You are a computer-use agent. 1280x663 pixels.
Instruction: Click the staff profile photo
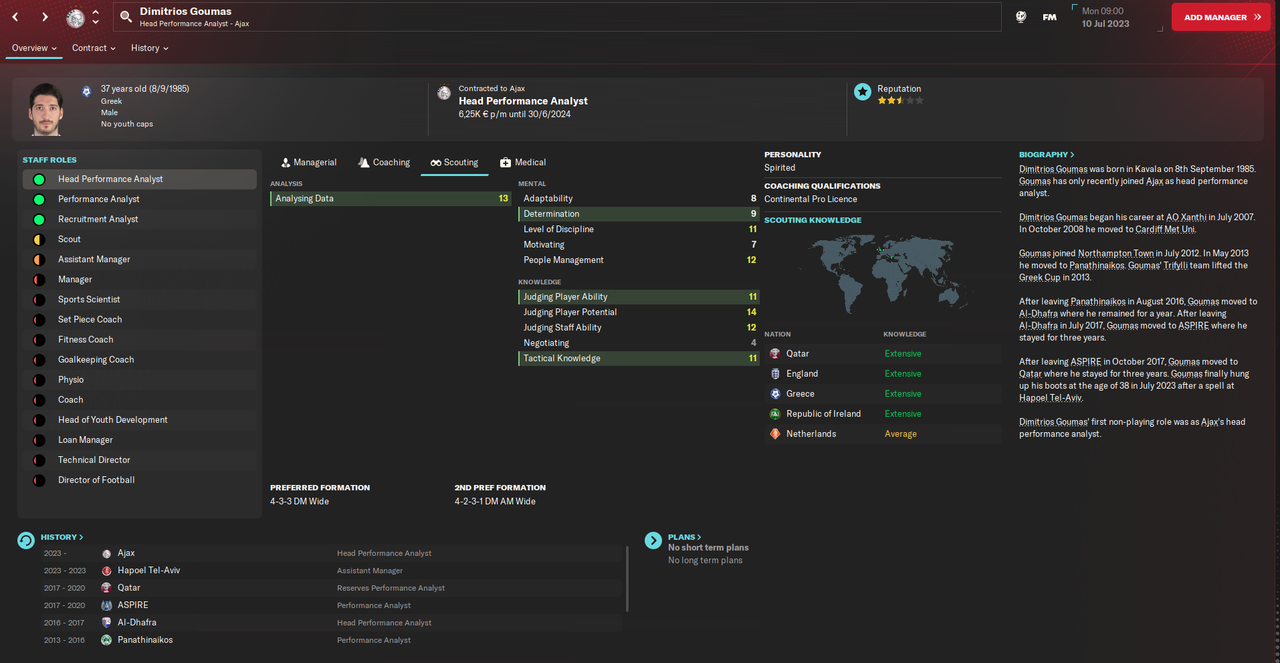(x=45, y=109)
